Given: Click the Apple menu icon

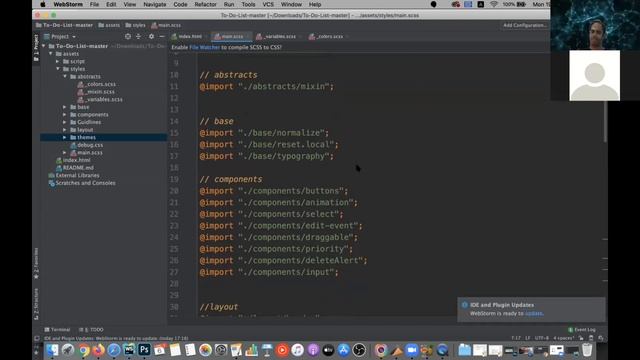Looking at the screenshot, I should [43, 4].
